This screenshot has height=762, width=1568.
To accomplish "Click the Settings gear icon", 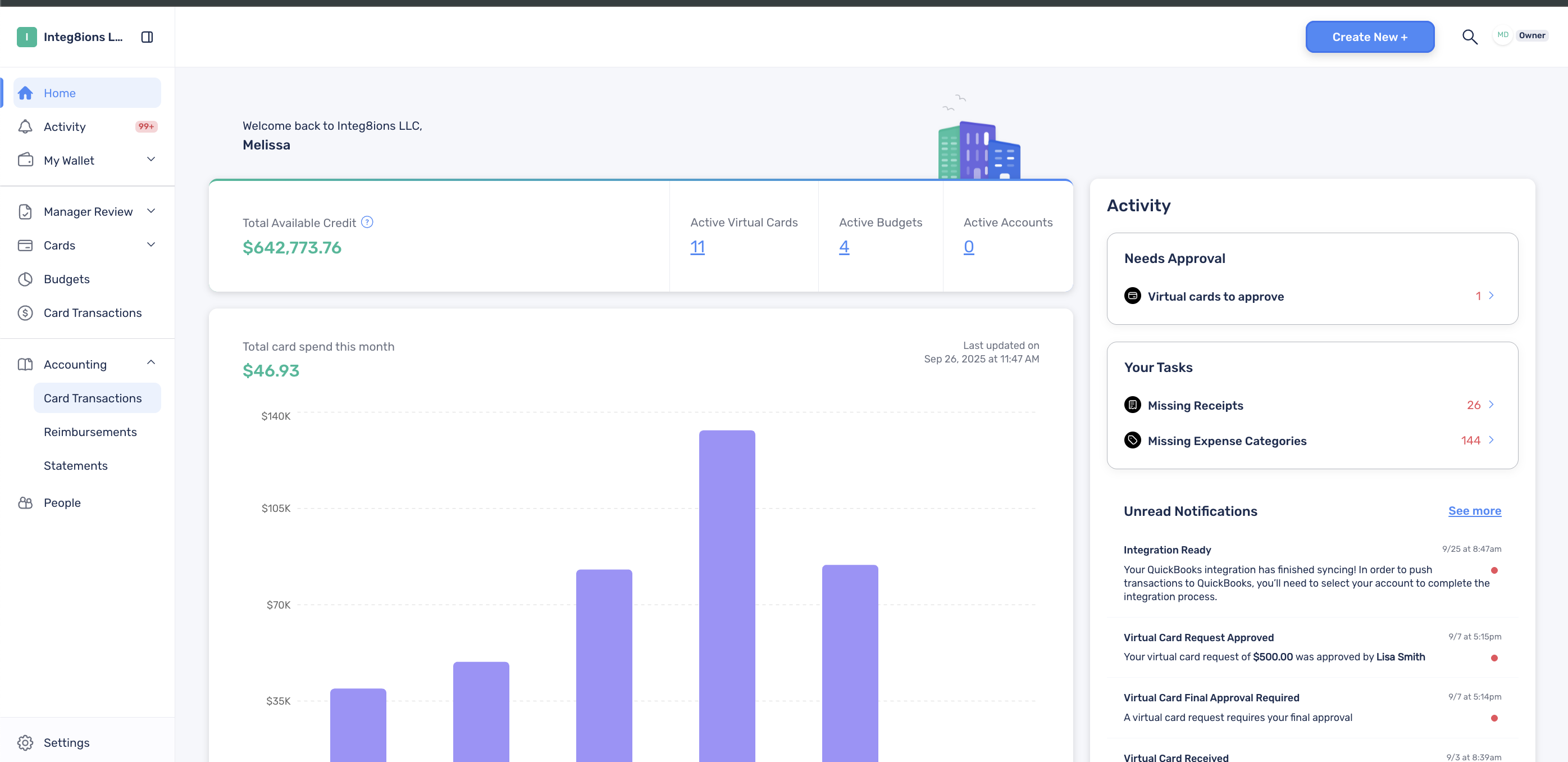I will click(26, 742).
